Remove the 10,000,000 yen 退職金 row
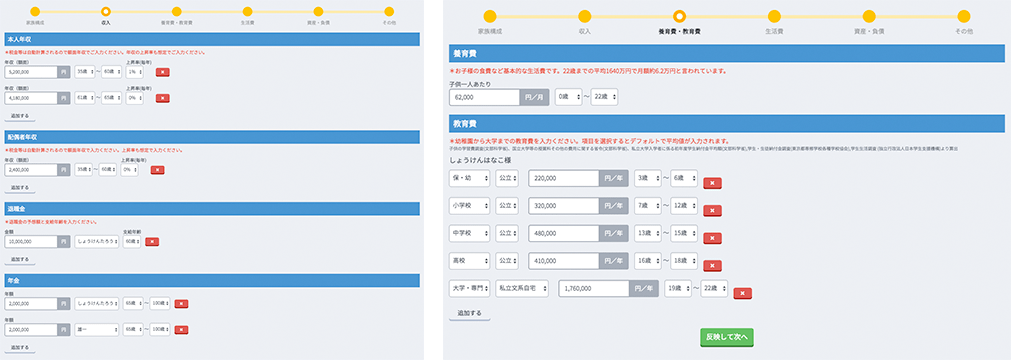The width and height of the screenshot is (1011, 360). [152, 242]
